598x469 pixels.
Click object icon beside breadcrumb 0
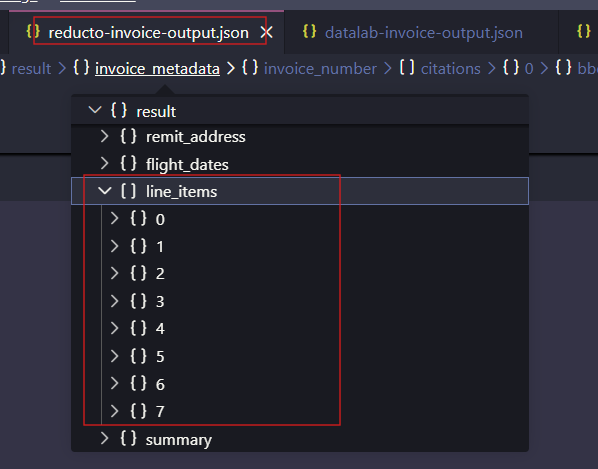[511, 67]
